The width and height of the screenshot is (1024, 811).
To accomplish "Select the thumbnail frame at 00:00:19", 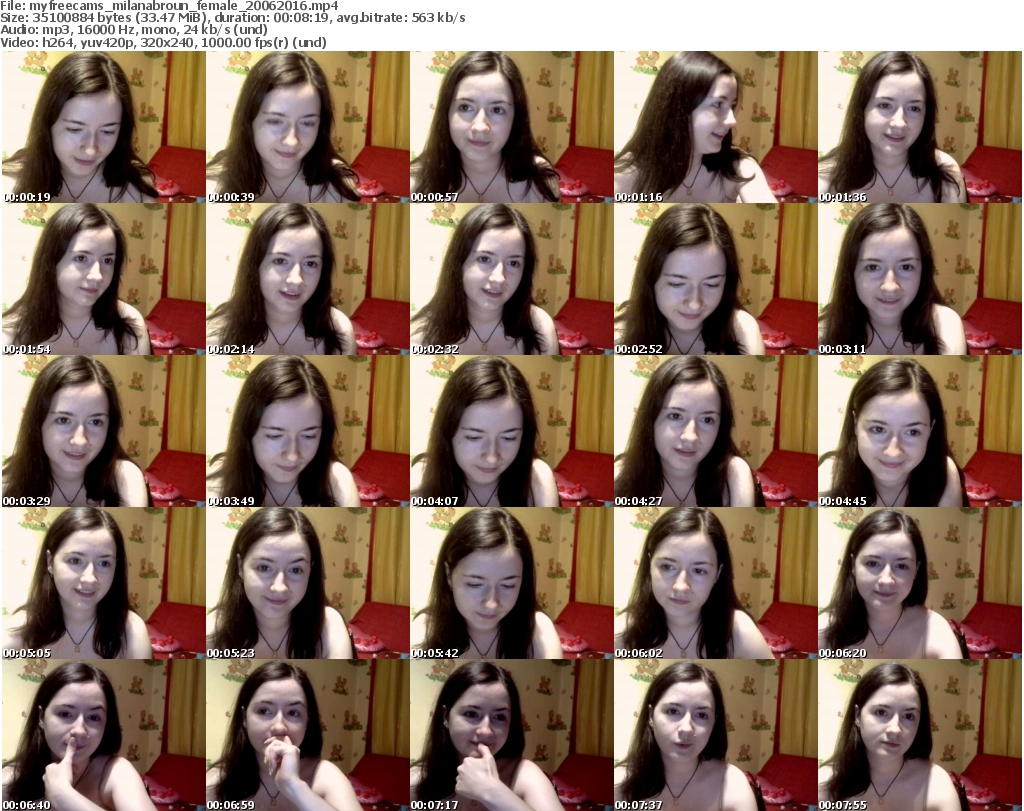I will pyautogui.click(x=104, y=127).
